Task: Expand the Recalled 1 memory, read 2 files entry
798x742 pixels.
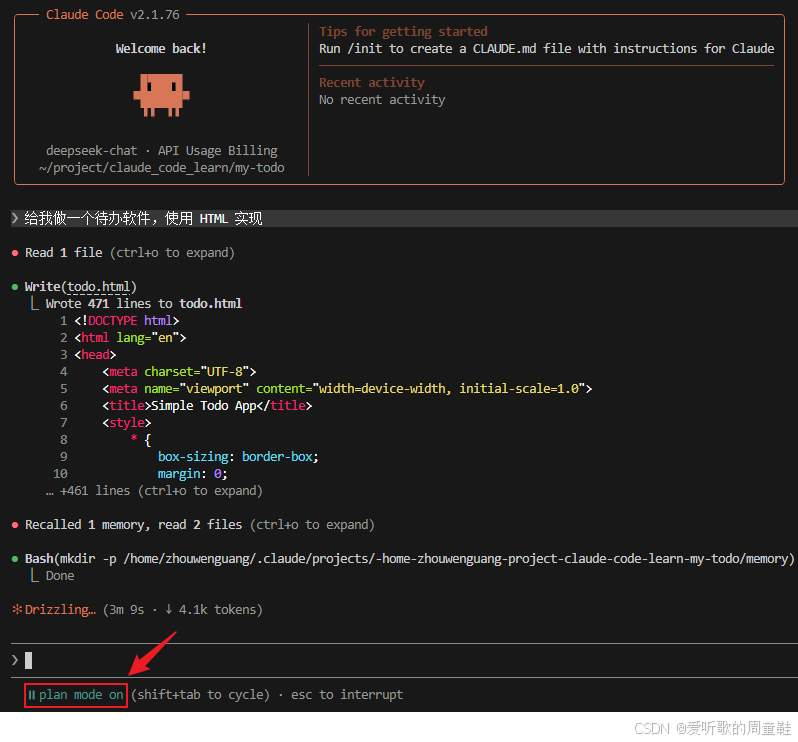Action: 200,525
